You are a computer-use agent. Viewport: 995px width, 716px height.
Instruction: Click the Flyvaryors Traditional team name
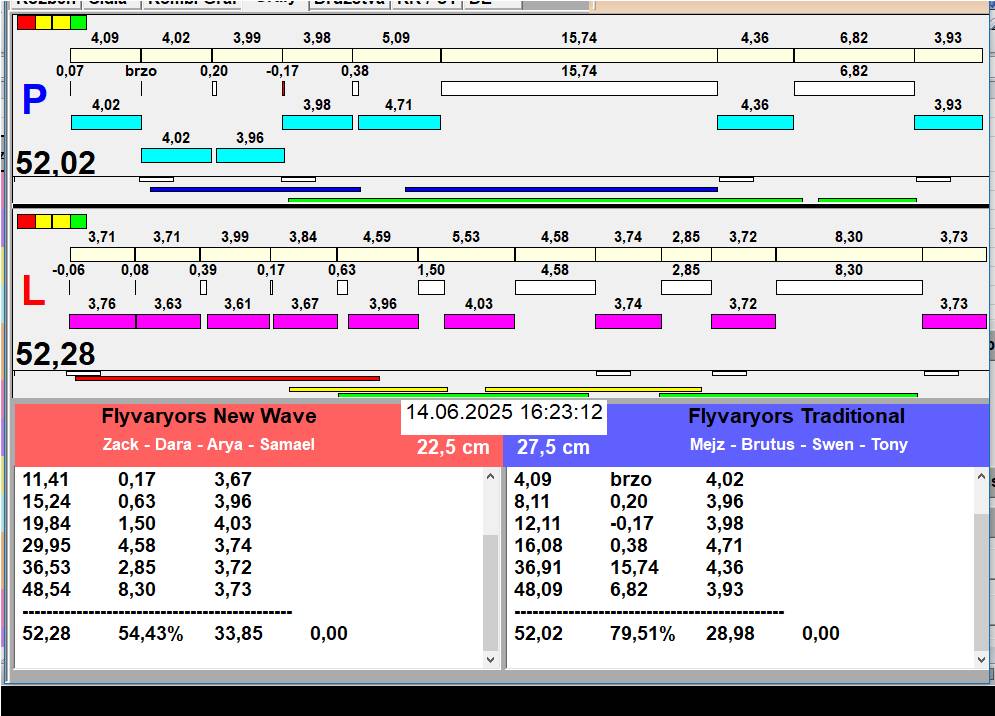coord(796,416)
